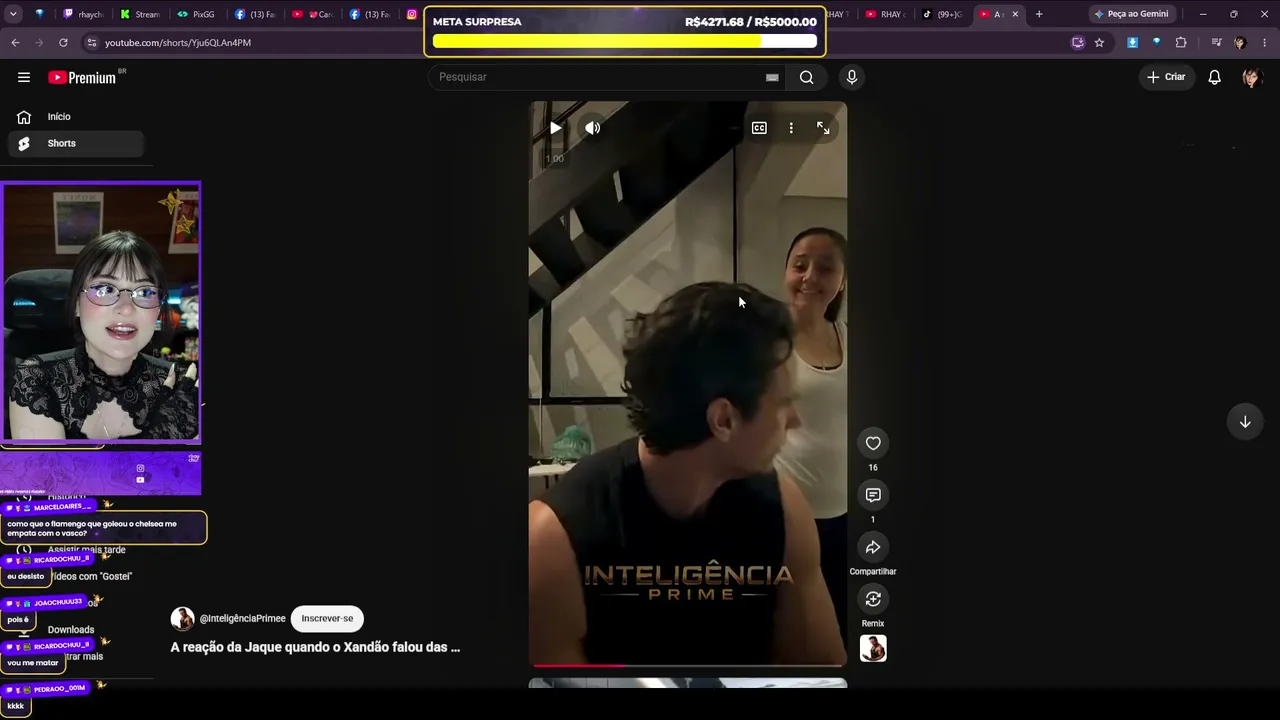
Task: Open the Short title 'A reação da Jaque'
Action: [315, 647]
